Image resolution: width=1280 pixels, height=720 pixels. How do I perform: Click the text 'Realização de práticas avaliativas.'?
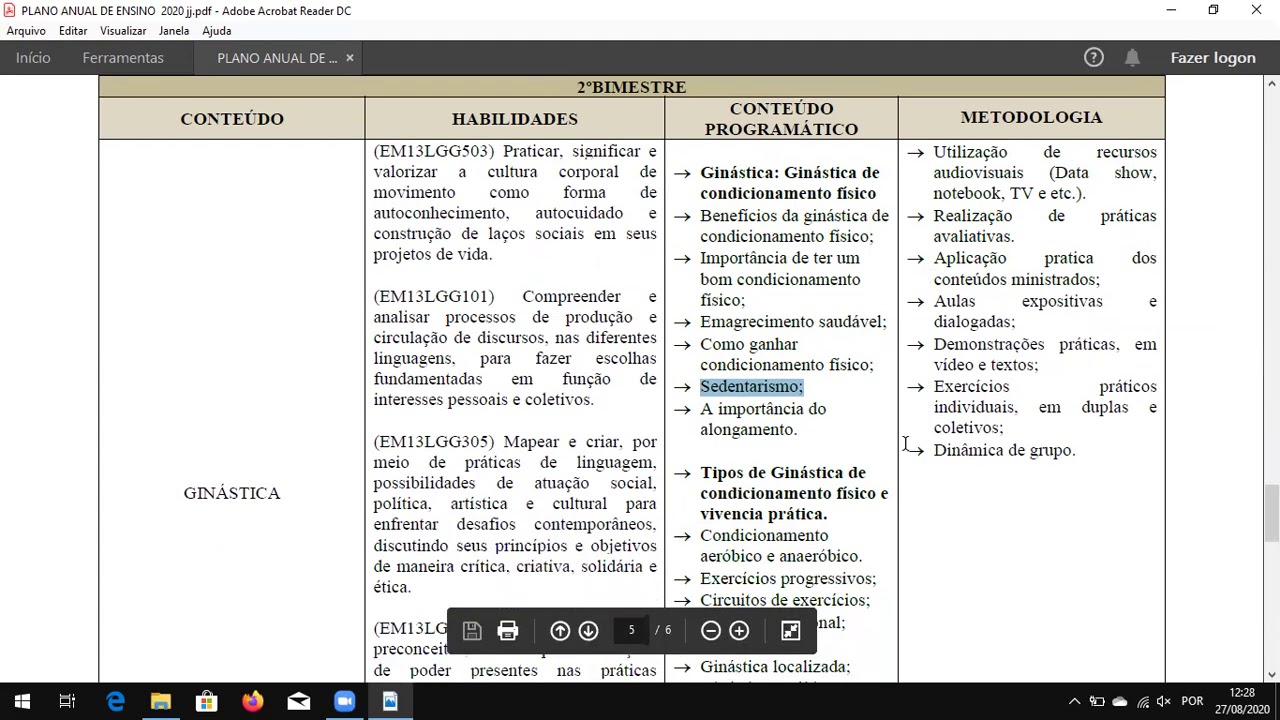point(1045,226)
